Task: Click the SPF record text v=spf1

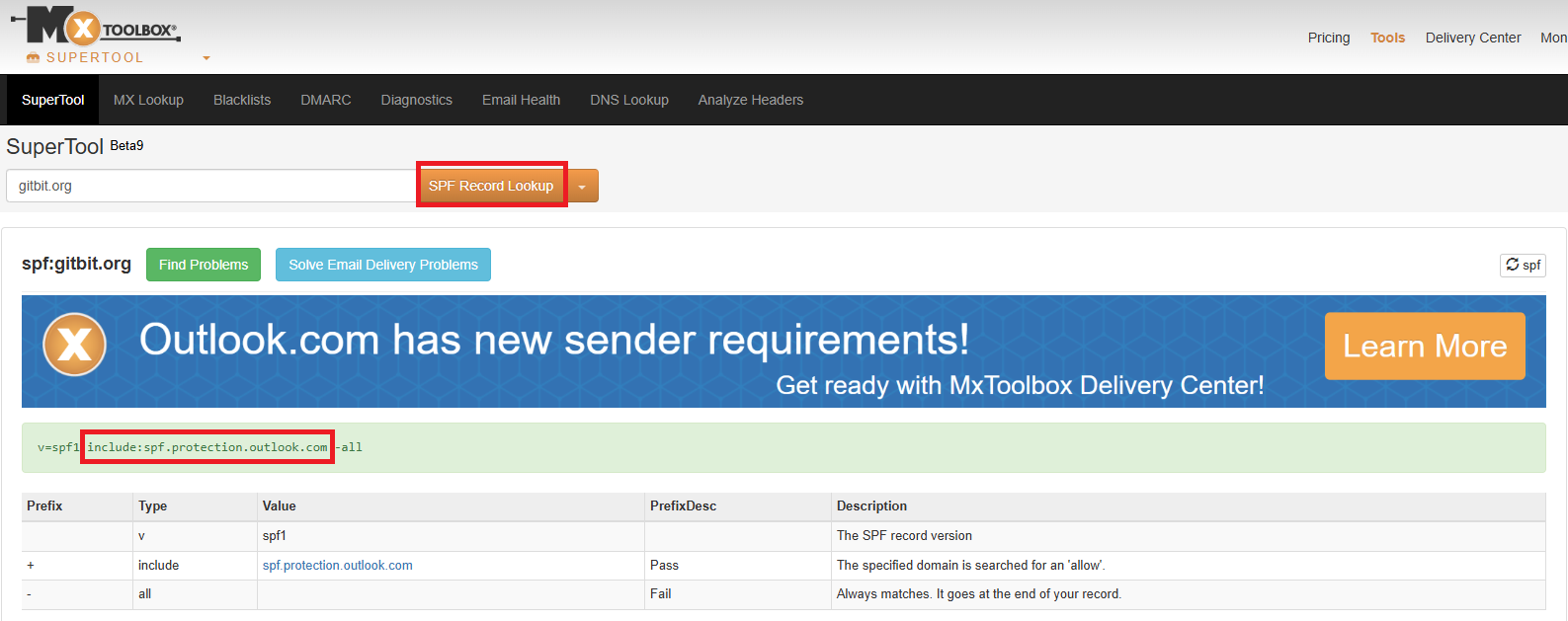Action: coord(58,447)
